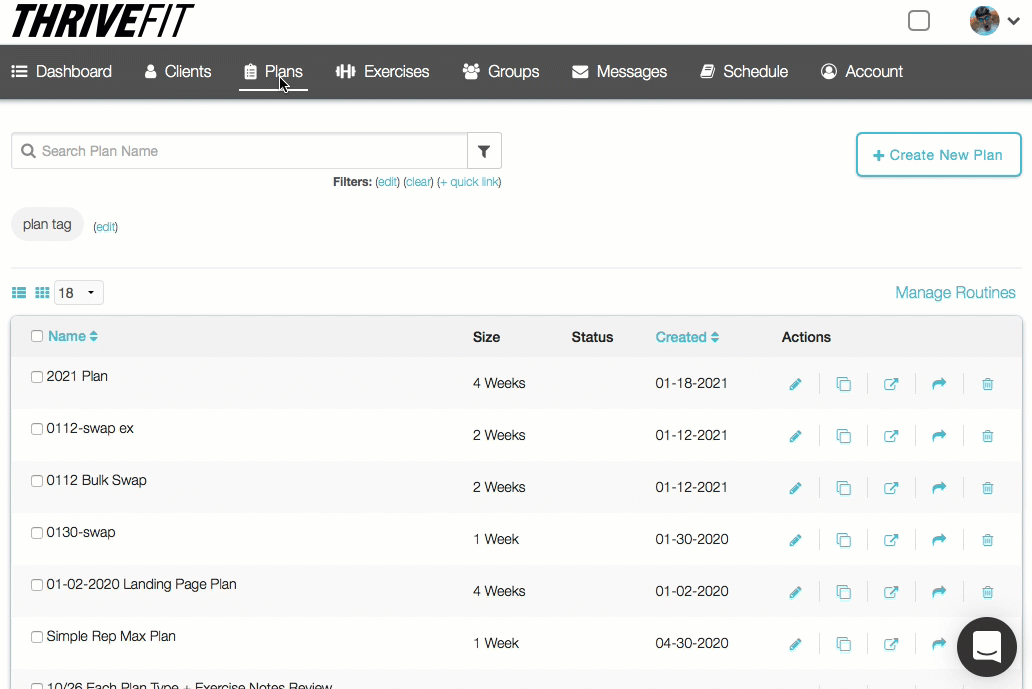Focus the Search Plan Name field

(x=250, y=151)
